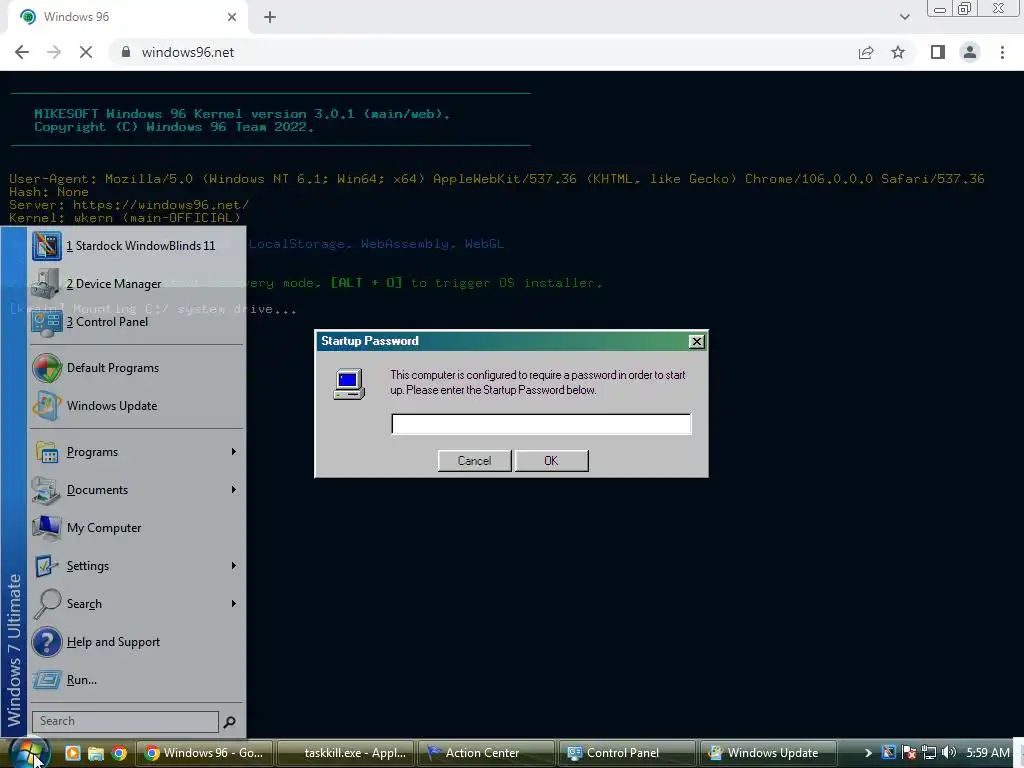Viewport: 1024px width, 768px height.
Task: Click OK in Startup Password dialog
Action: [551, 460]
